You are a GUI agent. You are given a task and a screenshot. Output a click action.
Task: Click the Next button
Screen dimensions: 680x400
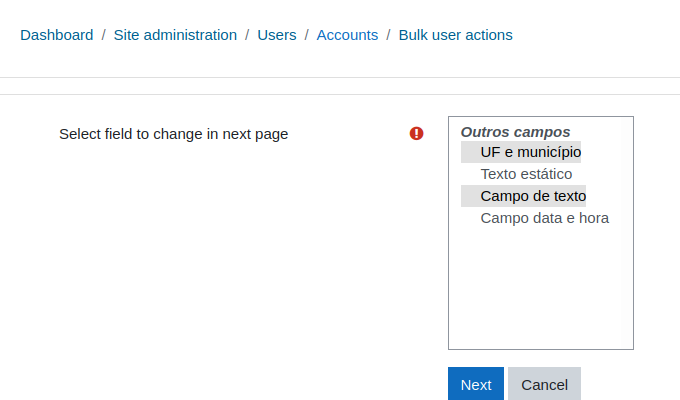tap(476, 384)
